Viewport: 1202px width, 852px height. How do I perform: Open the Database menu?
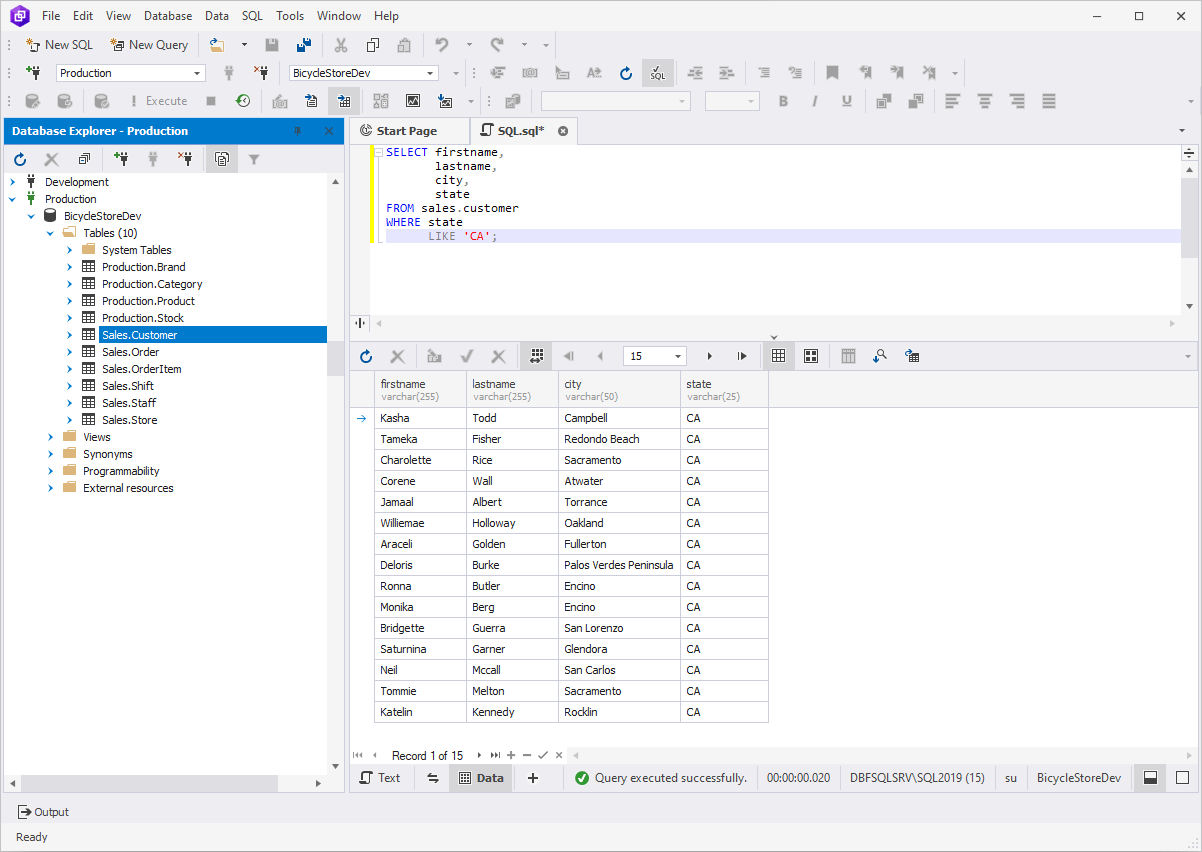coord(167,15)
